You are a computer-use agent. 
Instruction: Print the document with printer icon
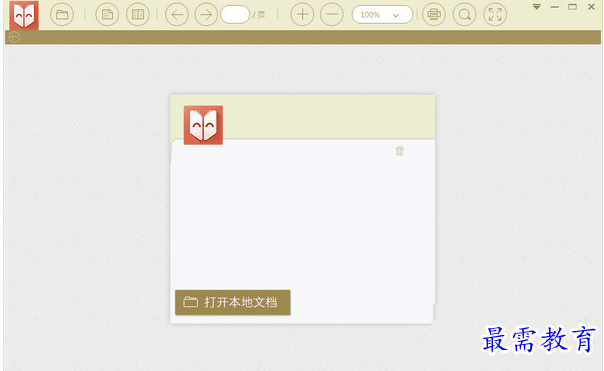434,15
